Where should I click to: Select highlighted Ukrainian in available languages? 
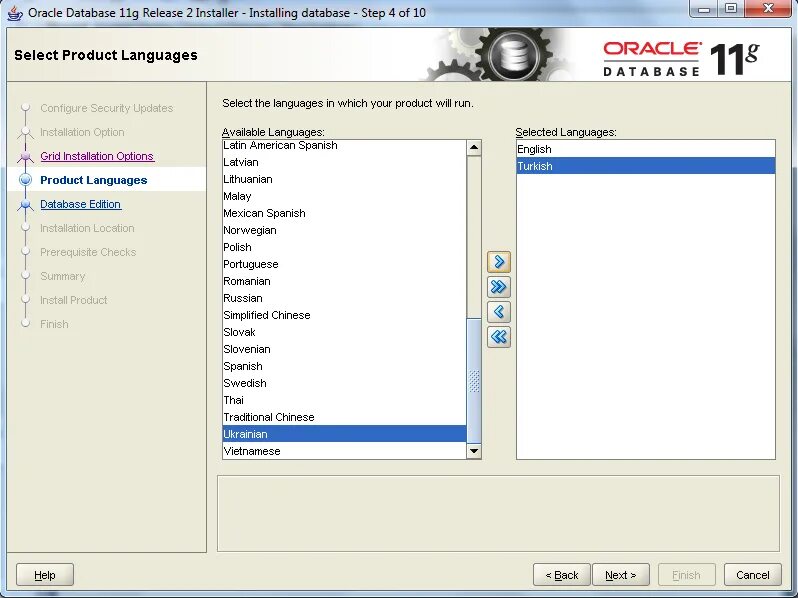coord(345,434)
